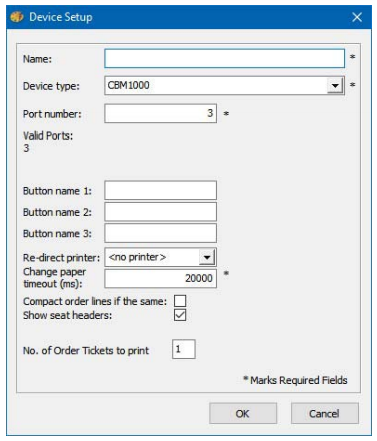The width and height of the screenshot is (377, 441).
Task: Click No. of Order Tickets to print box
Action: (x=184, y=349)
